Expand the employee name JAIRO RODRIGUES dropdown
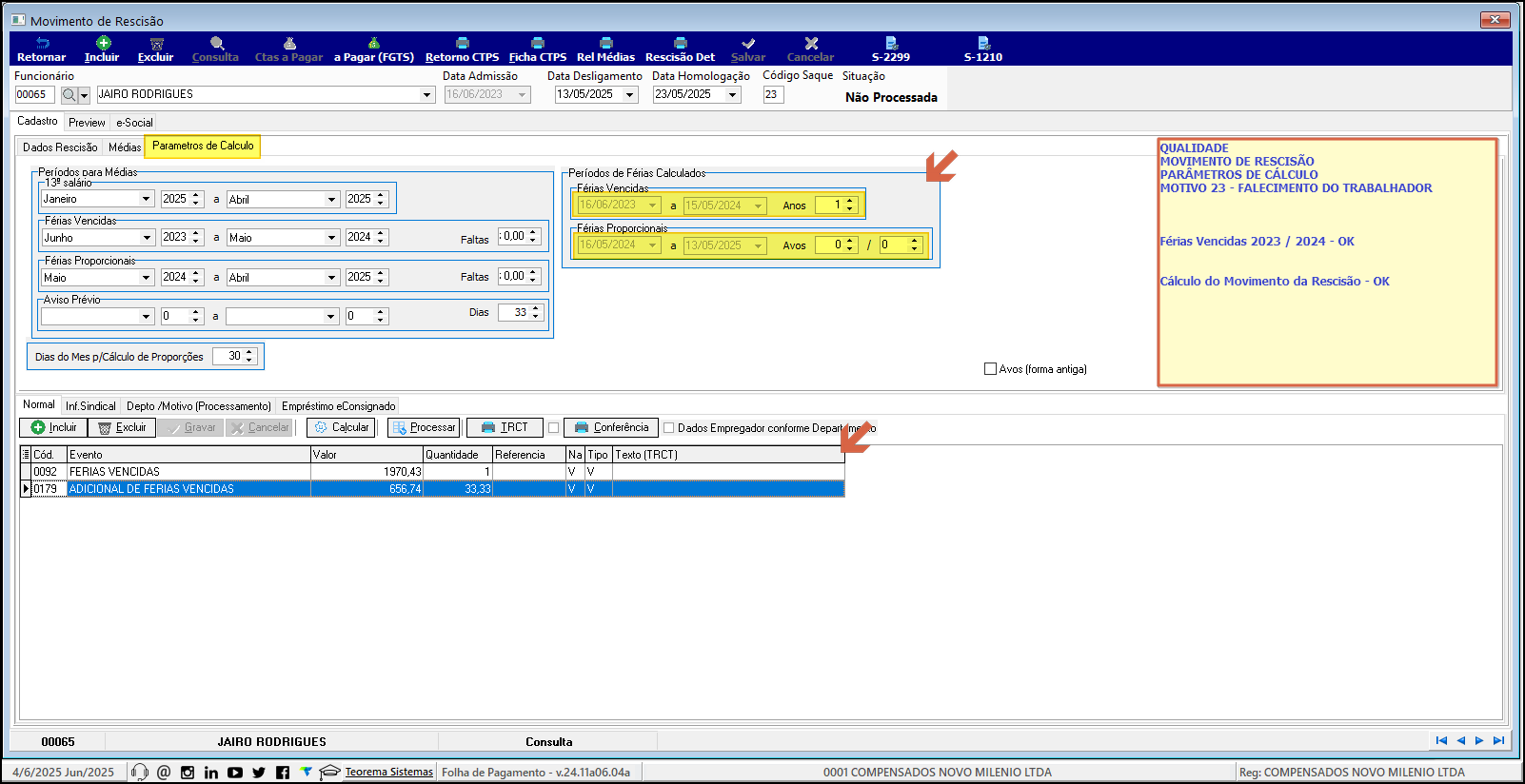 pyautogui.click(x=426, y=95)
